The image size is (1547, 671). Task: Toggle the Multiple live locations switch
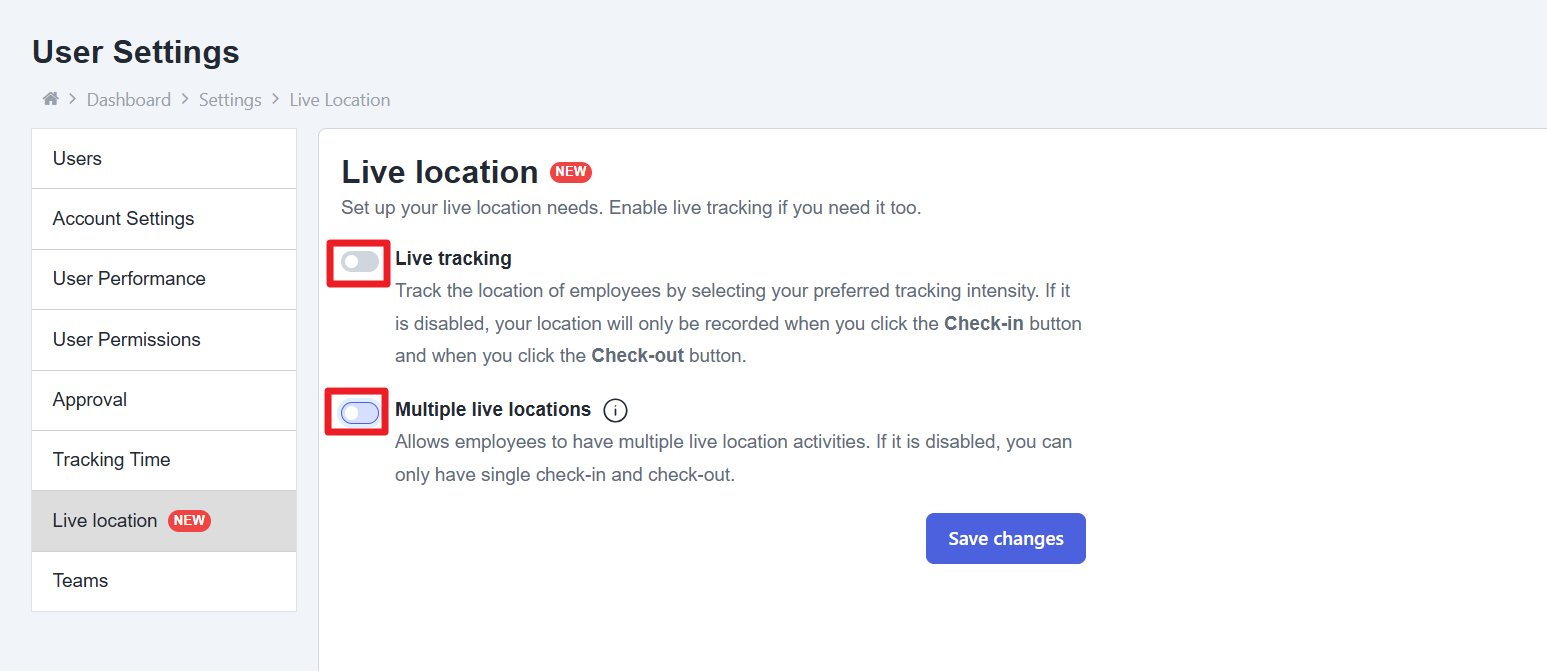pos(360,412)
